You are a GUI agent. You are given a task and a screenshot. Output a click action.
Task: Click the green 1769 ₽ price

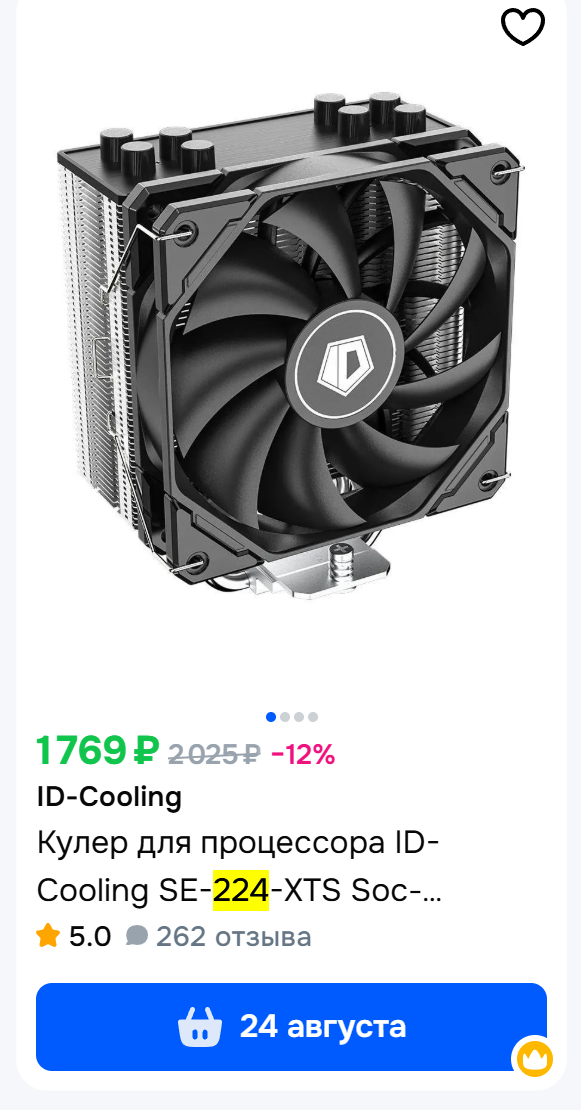98,751
